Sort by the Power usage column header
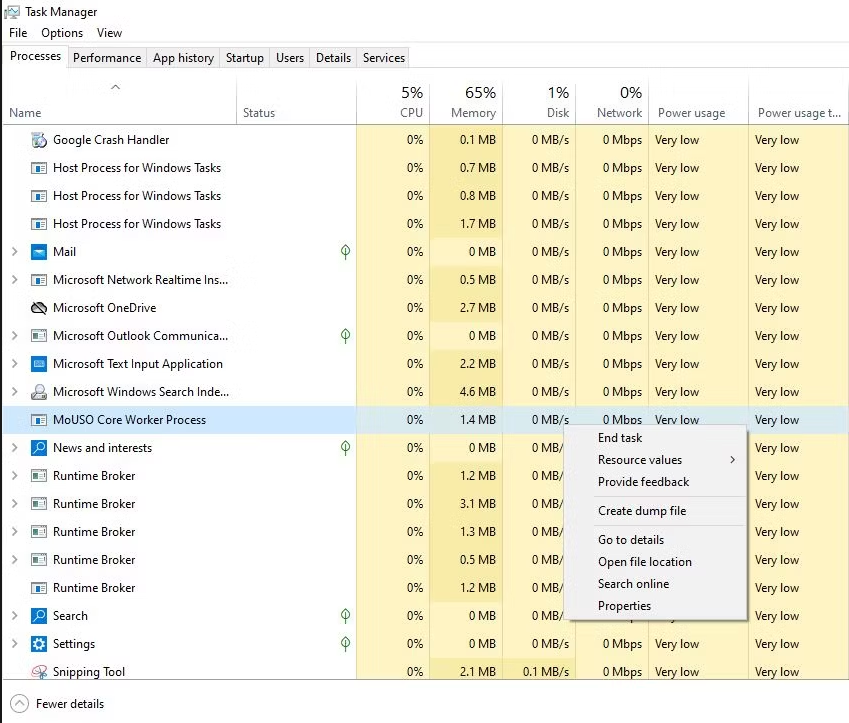 click(x=698, y=101)
